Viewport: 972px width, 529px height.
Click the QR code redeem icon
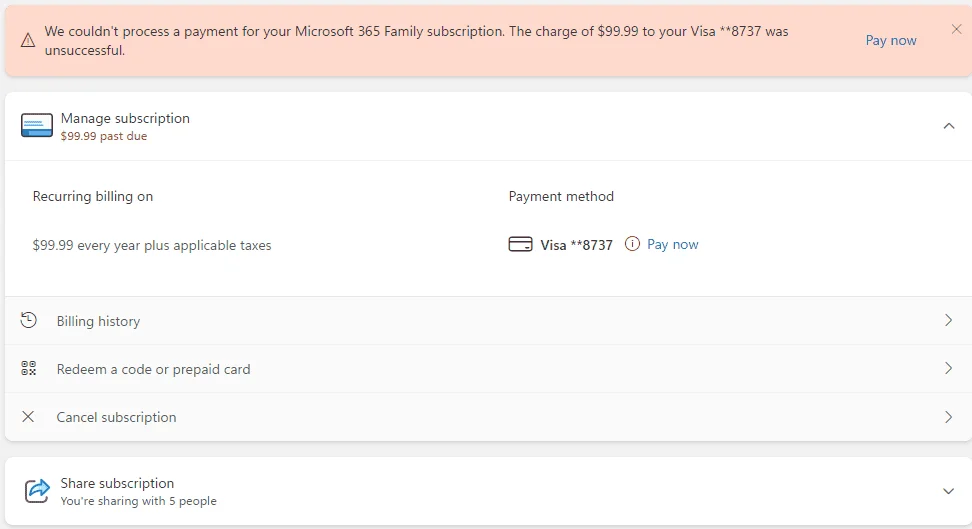click(x=29, y=368)
